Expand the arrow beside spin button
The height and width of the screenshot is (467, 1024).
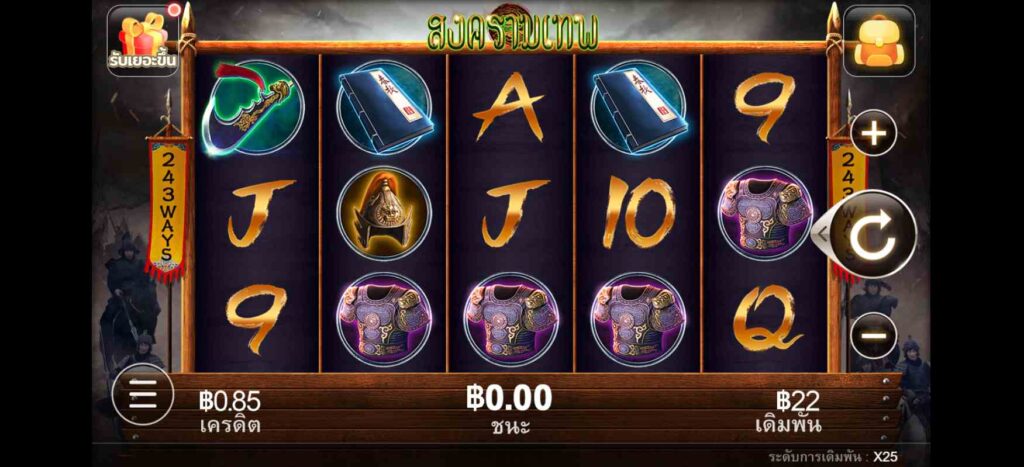(x=820, y=231)
